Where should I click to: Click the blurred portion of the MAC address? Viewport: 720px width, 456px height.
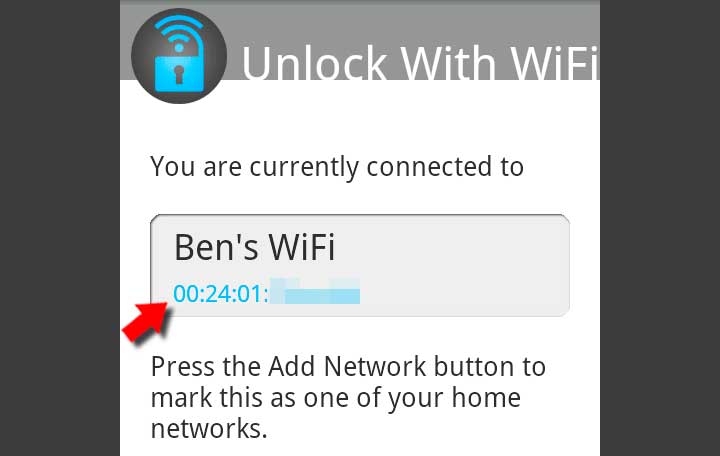[x=315, y=291]
